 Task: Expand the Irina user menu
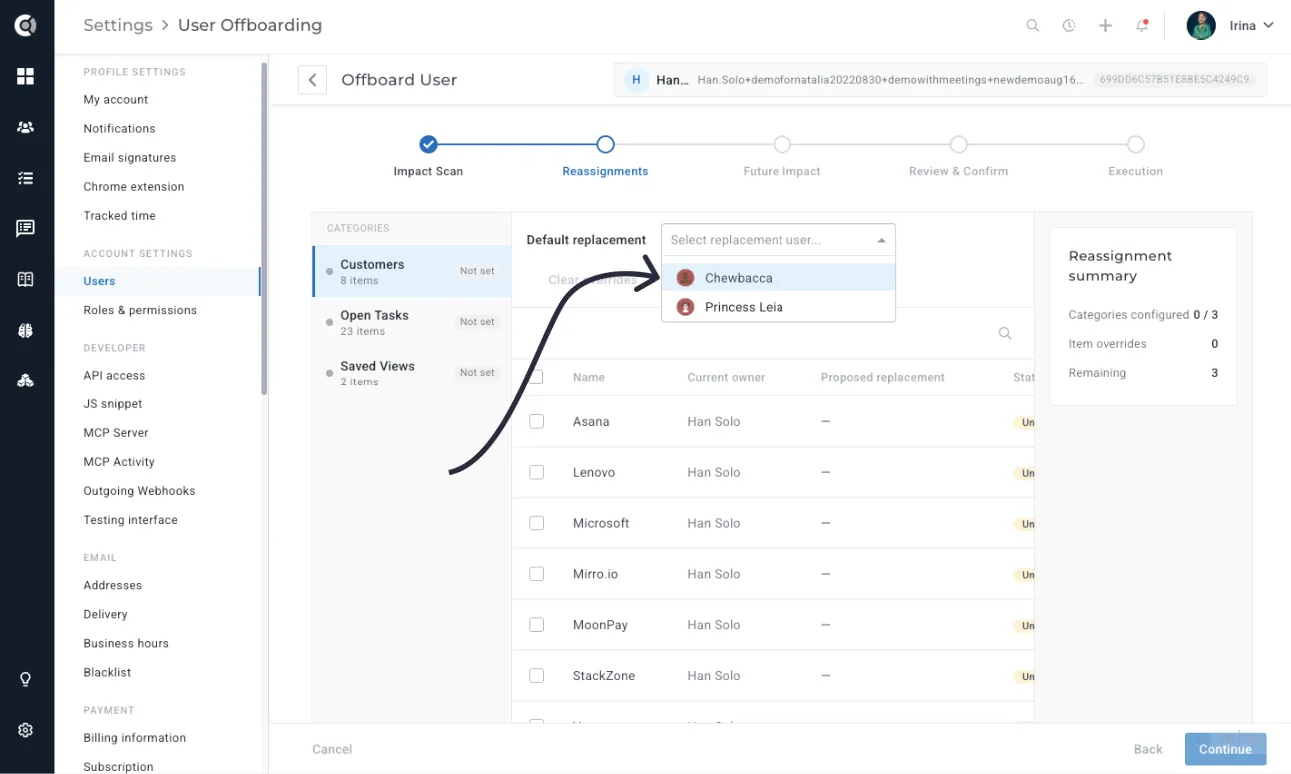[1231, 26]
